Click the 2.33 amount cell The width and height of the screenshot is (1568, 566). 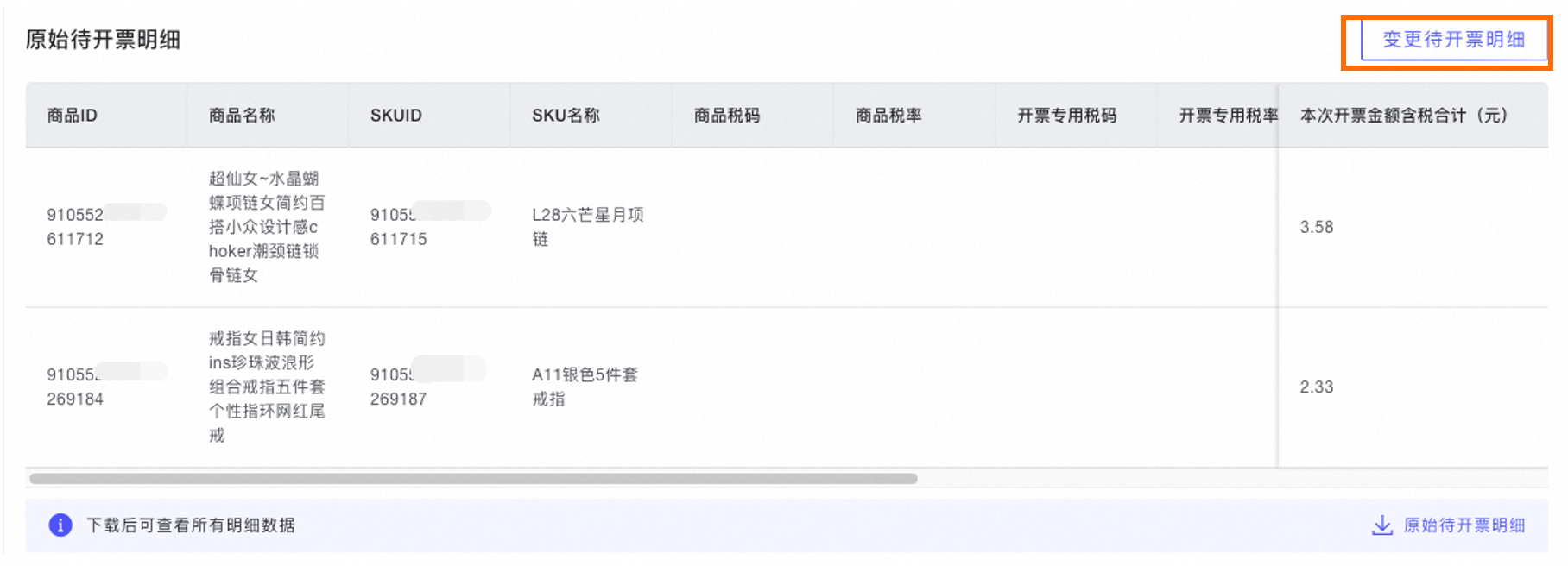tap(1317, 387)
